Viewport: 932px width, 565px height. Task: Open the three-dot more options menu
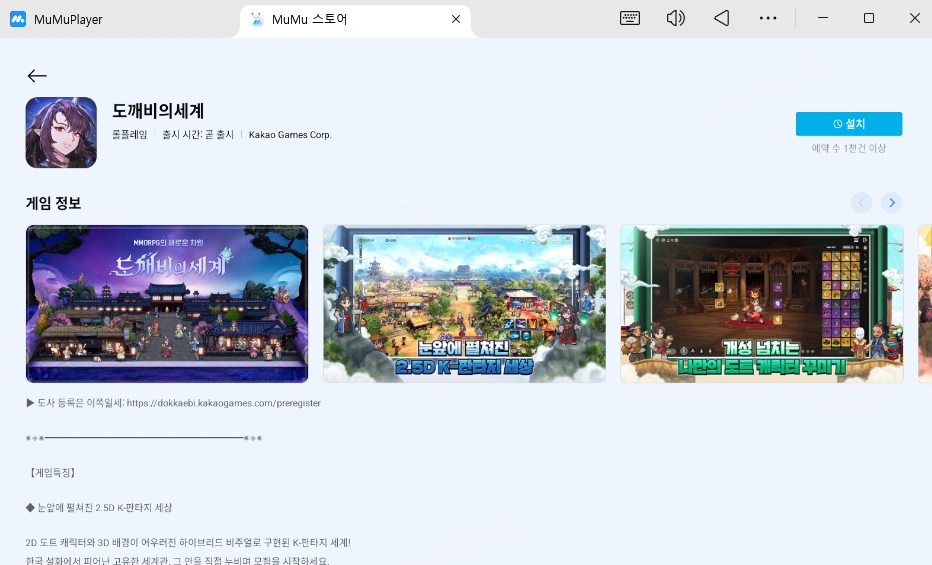click(x=768, y=18)
